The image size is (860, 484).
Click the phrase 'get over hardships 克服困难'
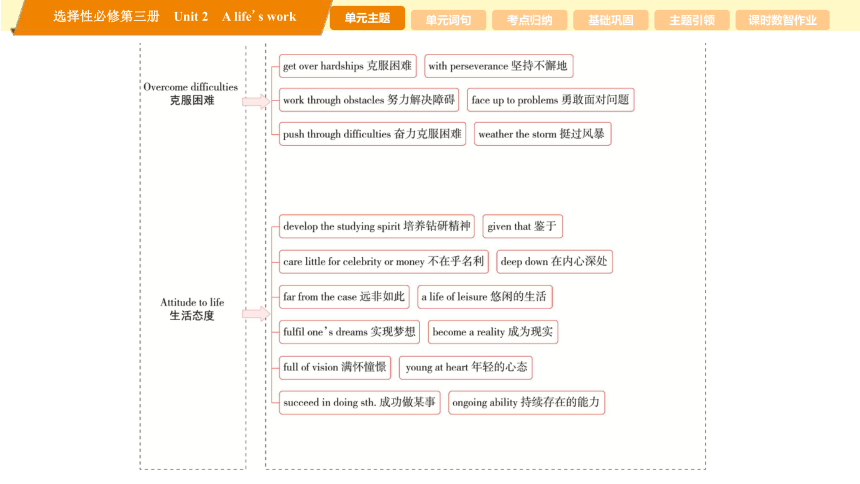coord(348,66)
